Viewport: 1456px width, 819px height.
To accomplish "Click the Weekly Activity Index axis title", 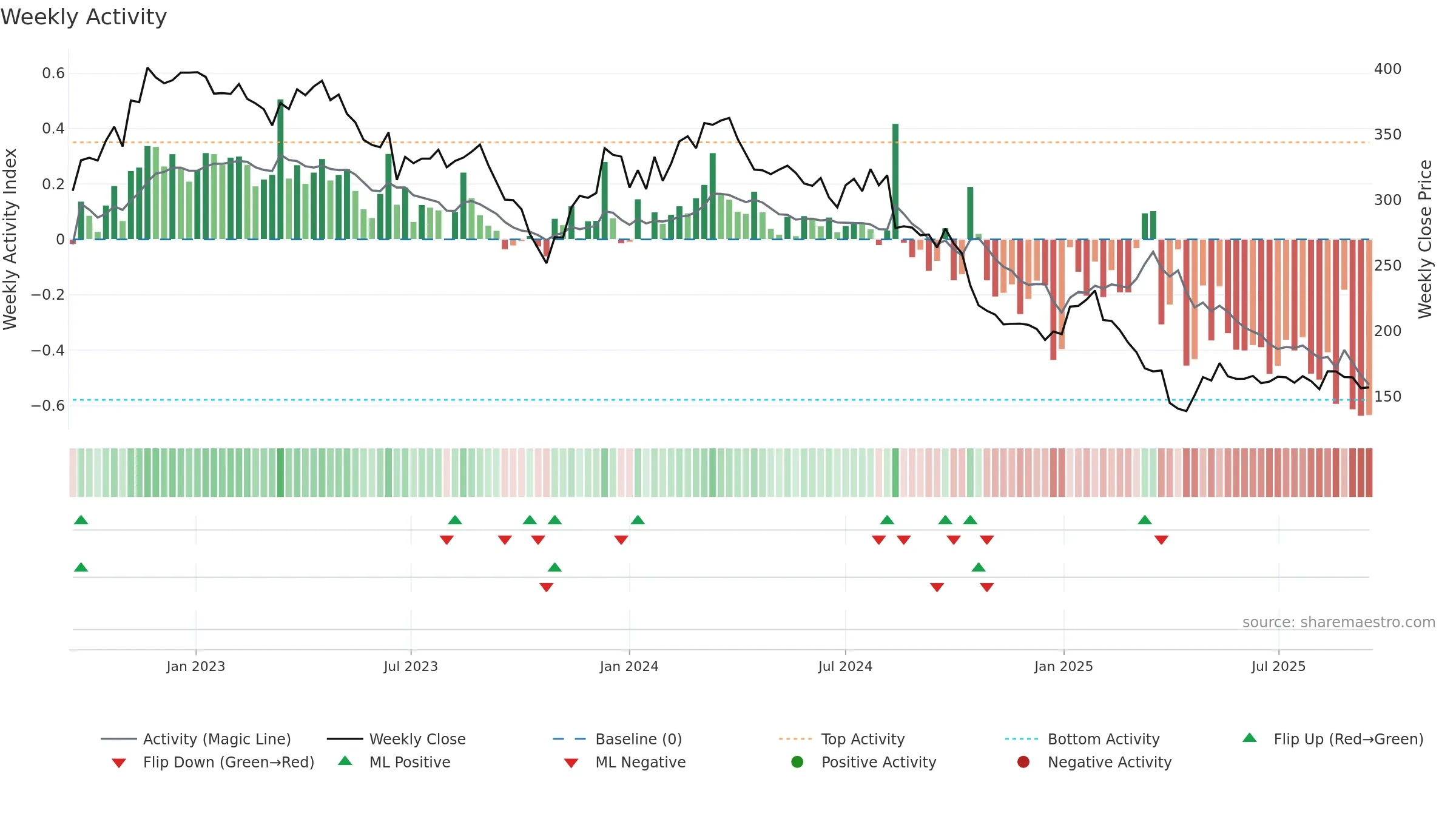I will pos(10,239).
